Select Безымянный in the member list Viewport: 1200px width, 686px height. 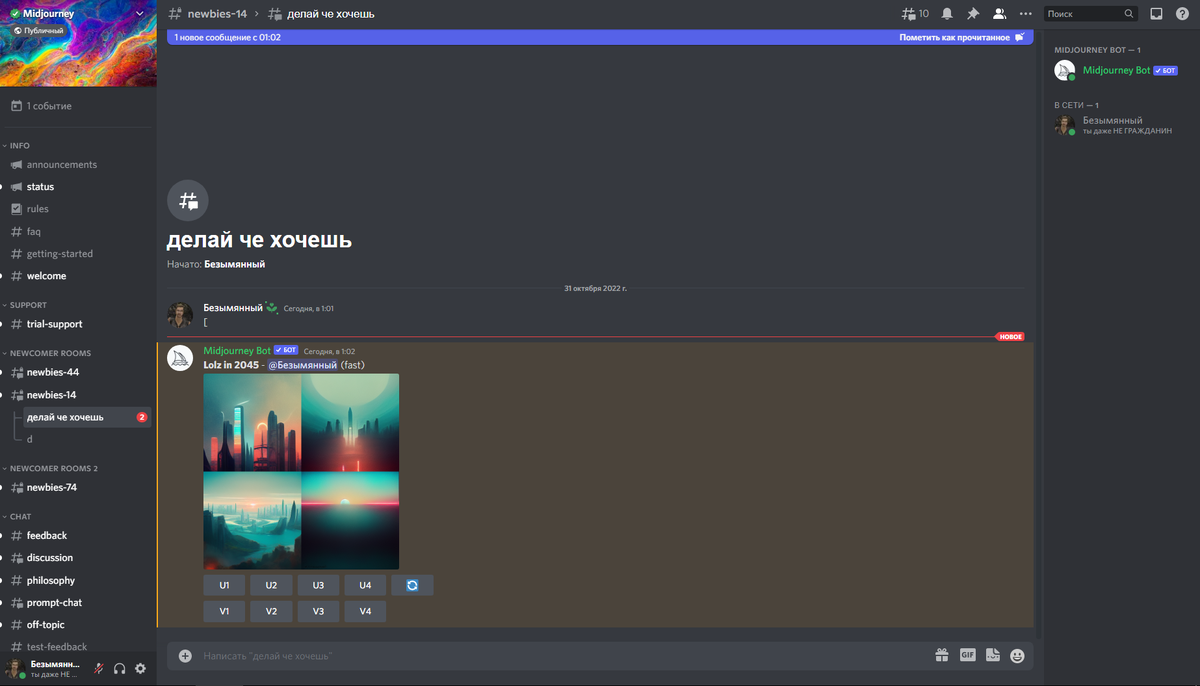(x=1119, y=125)
